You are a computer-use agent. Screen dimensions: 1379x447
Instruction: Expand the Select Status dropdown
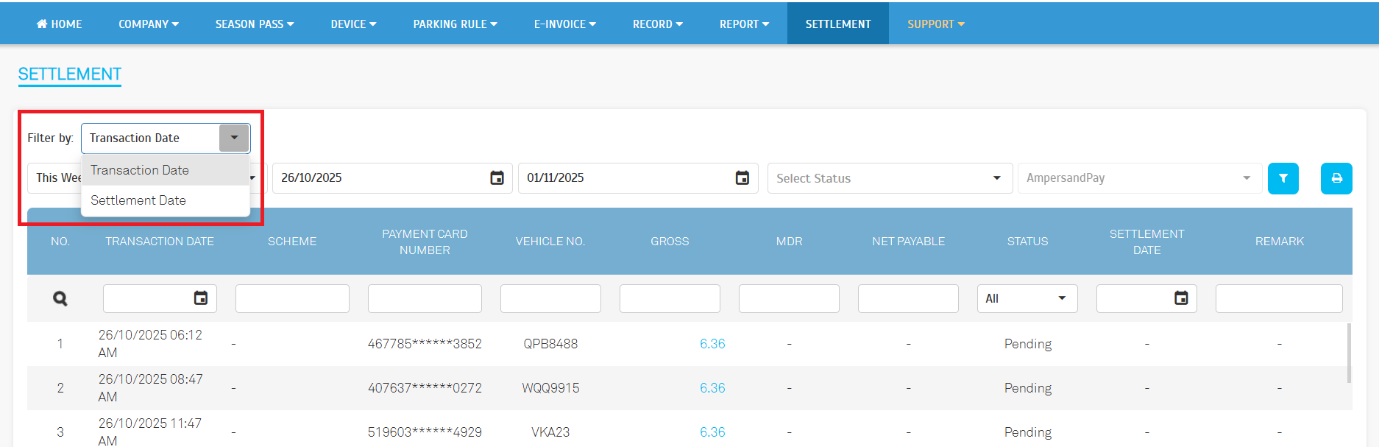point(887,178)
